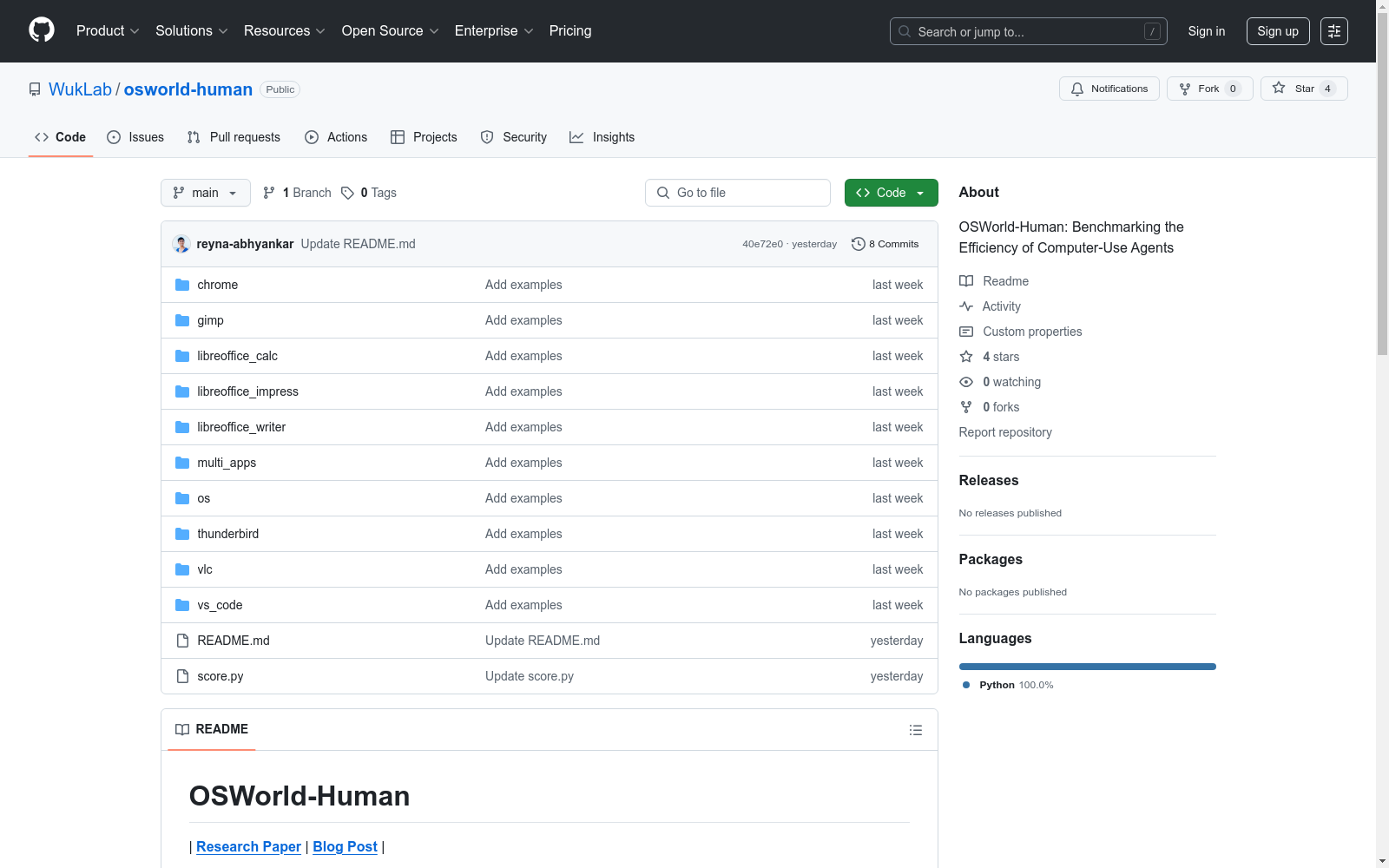
Task: Switch to the Actions tab
Action: (x=336, y=137)
